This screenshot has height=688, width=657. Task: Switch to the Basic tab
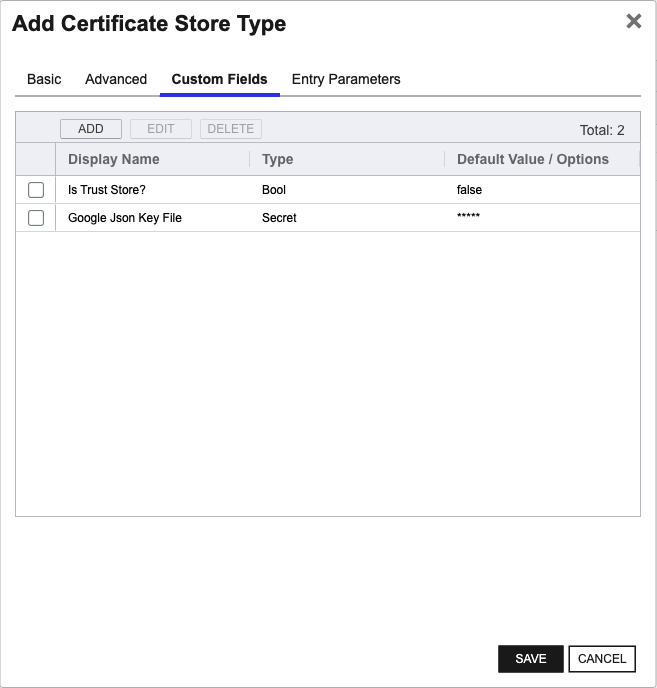tap(44, 79)
